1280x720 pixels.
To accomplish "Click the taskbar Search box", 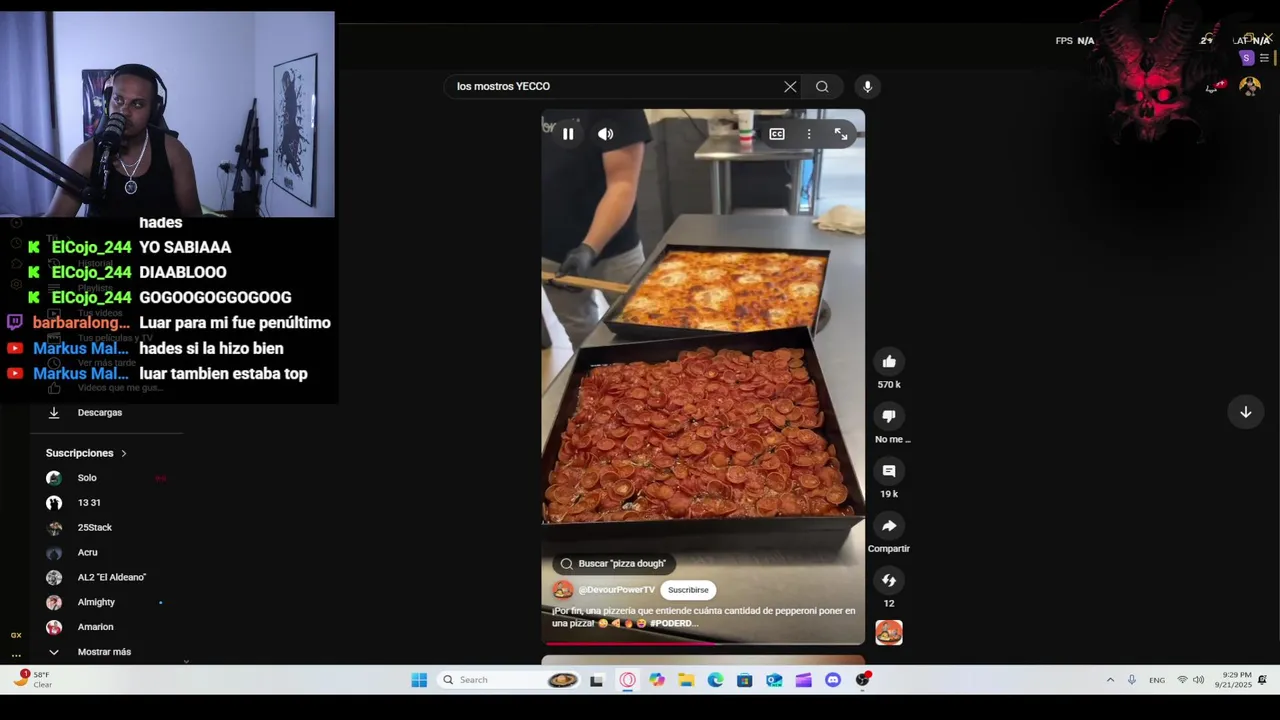I will 510,680.
